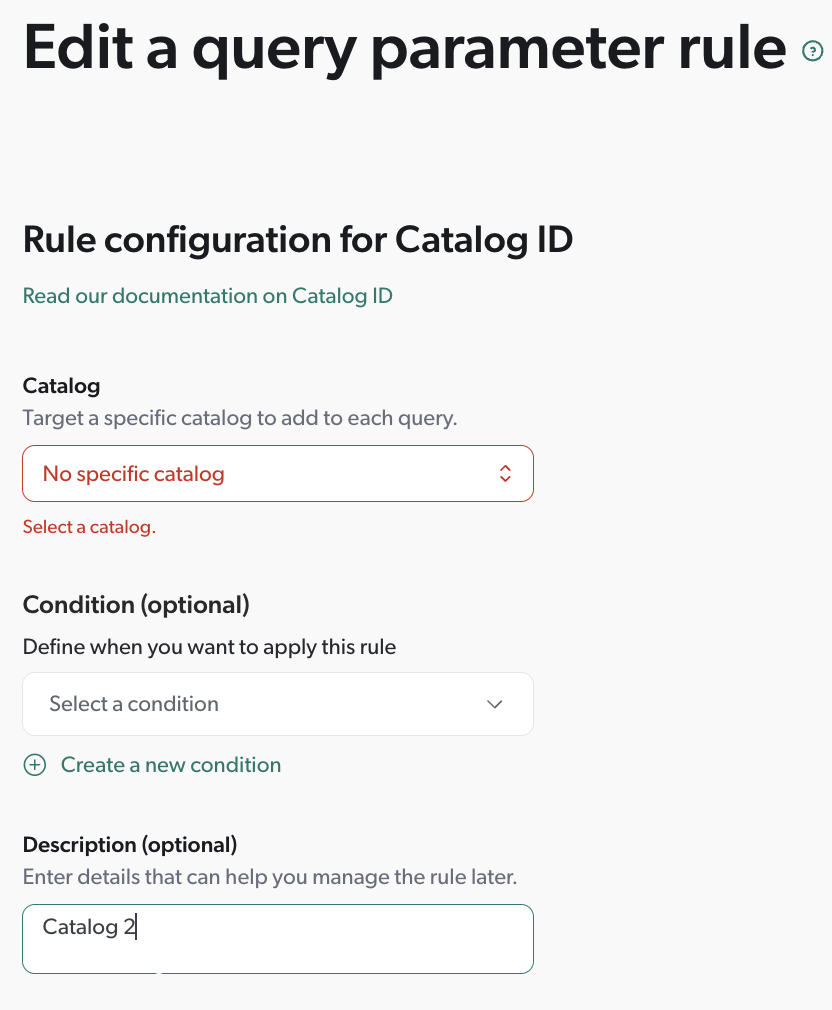This screenshot has width=832, height=1010.
Task: Click the Description optional label
Action: pyautogui.click(x=128, y=844)
